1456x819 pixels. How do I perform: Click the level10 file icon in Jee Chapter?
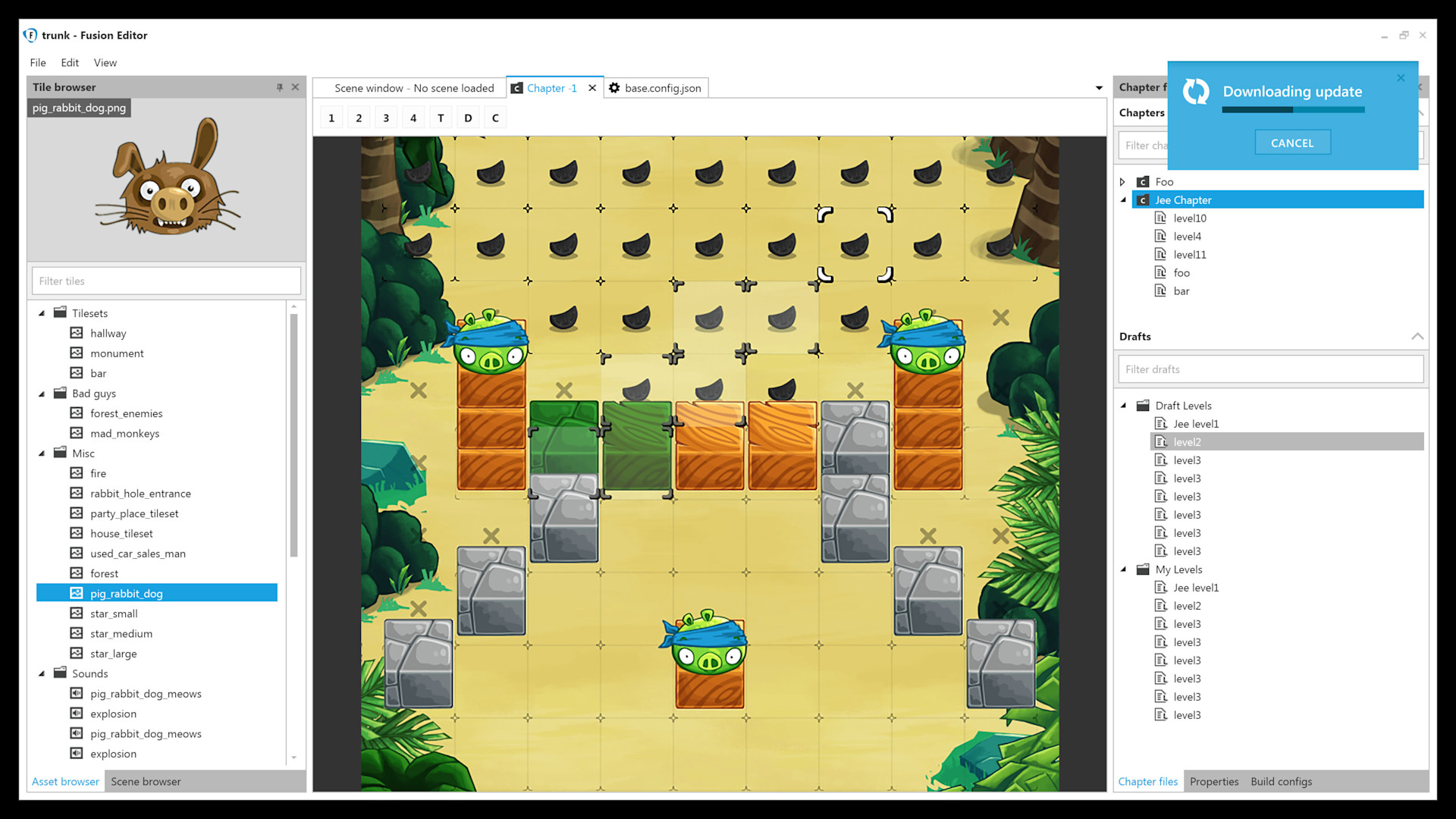(1160, 218)
